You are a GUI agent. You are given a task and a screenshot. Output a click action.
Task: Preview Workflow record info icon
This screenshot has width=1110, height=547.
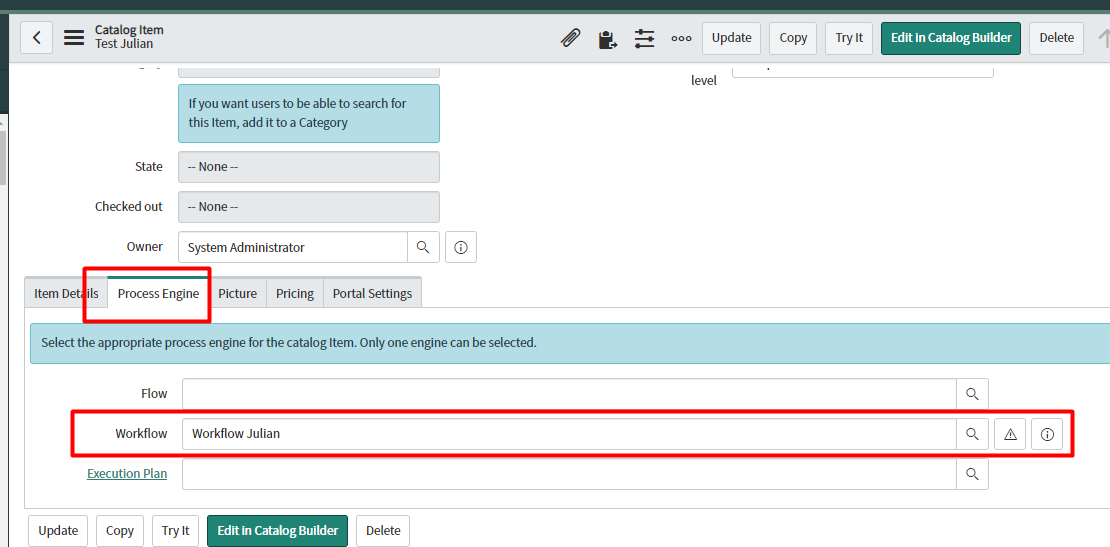(1047, 434)
